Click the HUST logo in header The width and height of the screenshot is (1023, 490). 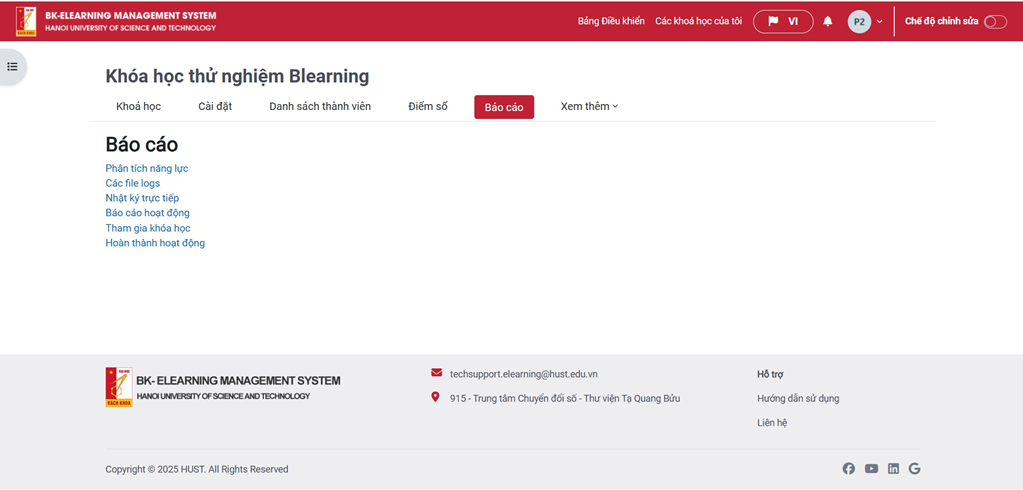[26, 21]
